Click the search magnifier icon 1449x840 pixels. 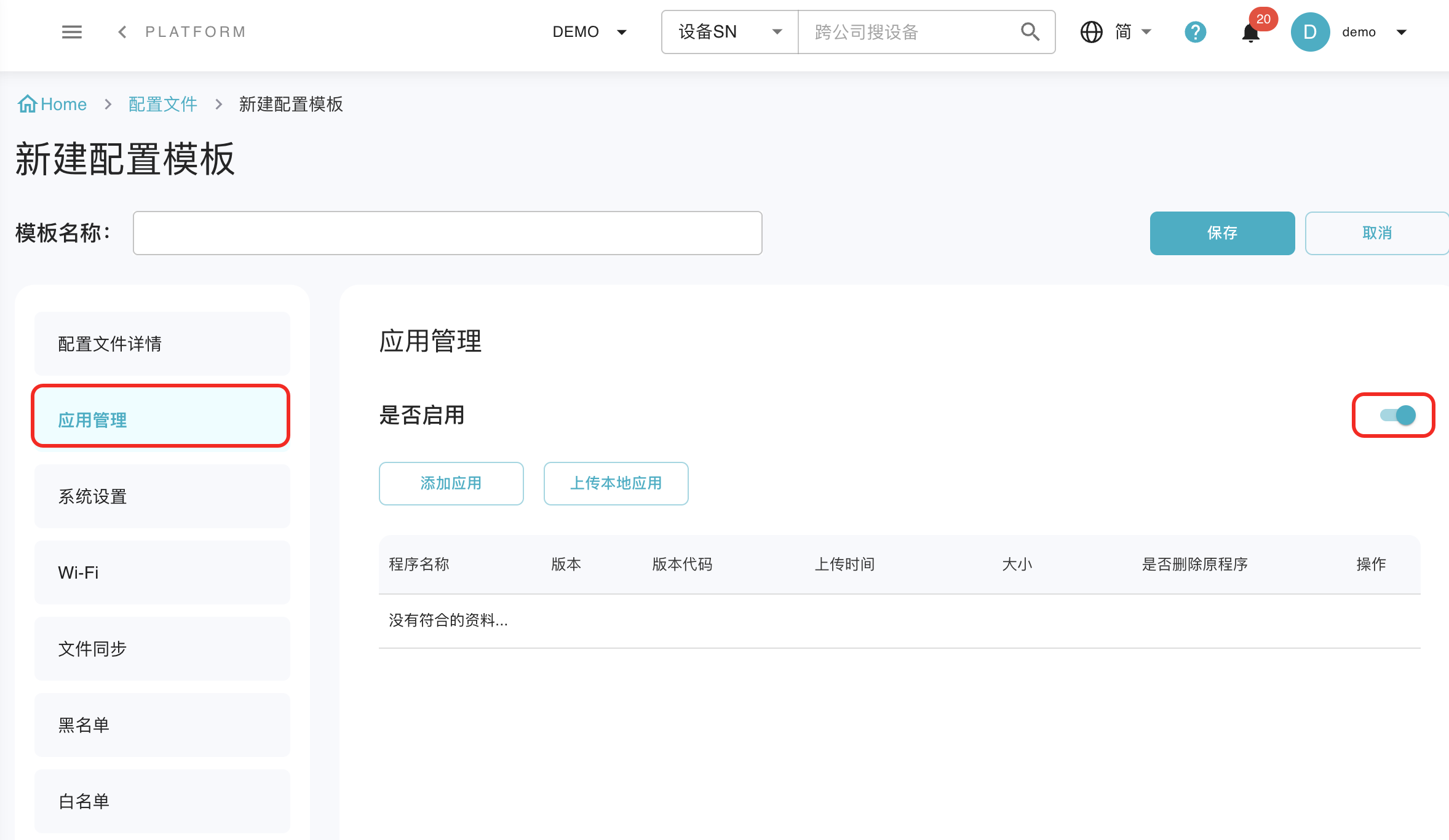(1030, 32)
